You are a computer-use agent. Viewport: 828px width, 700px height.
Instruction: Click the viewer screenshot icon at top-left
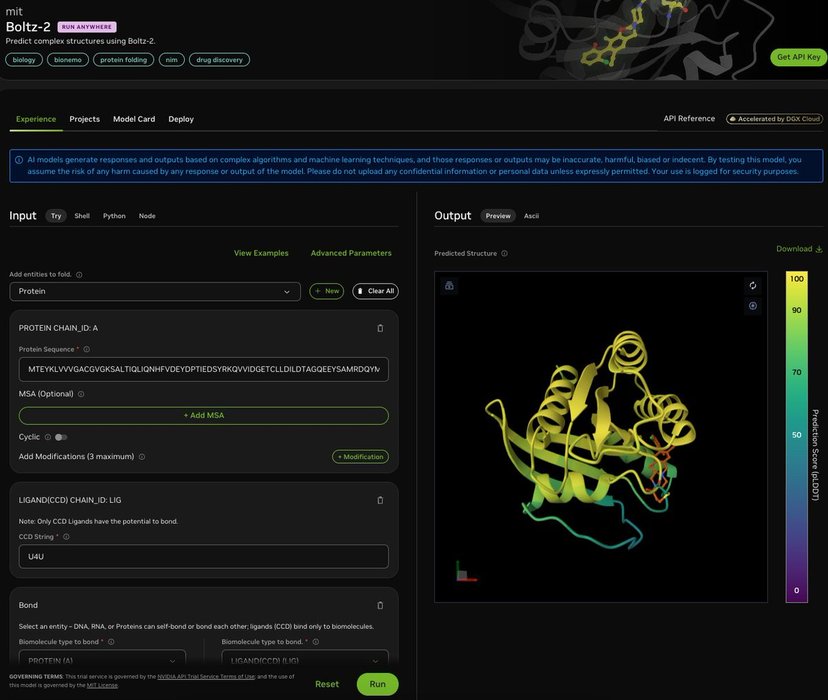pyautogui.click(x=449, y=286)
